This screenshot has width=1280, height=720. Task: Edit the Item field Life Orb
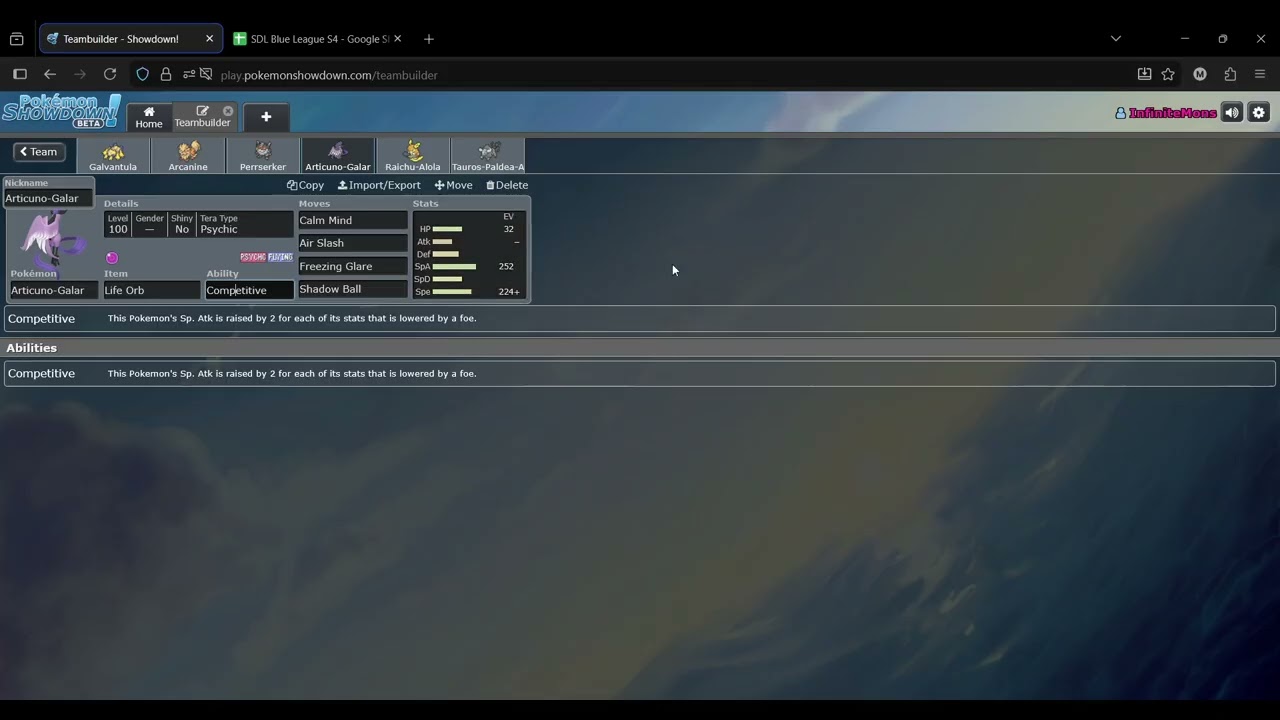(151, 290)
